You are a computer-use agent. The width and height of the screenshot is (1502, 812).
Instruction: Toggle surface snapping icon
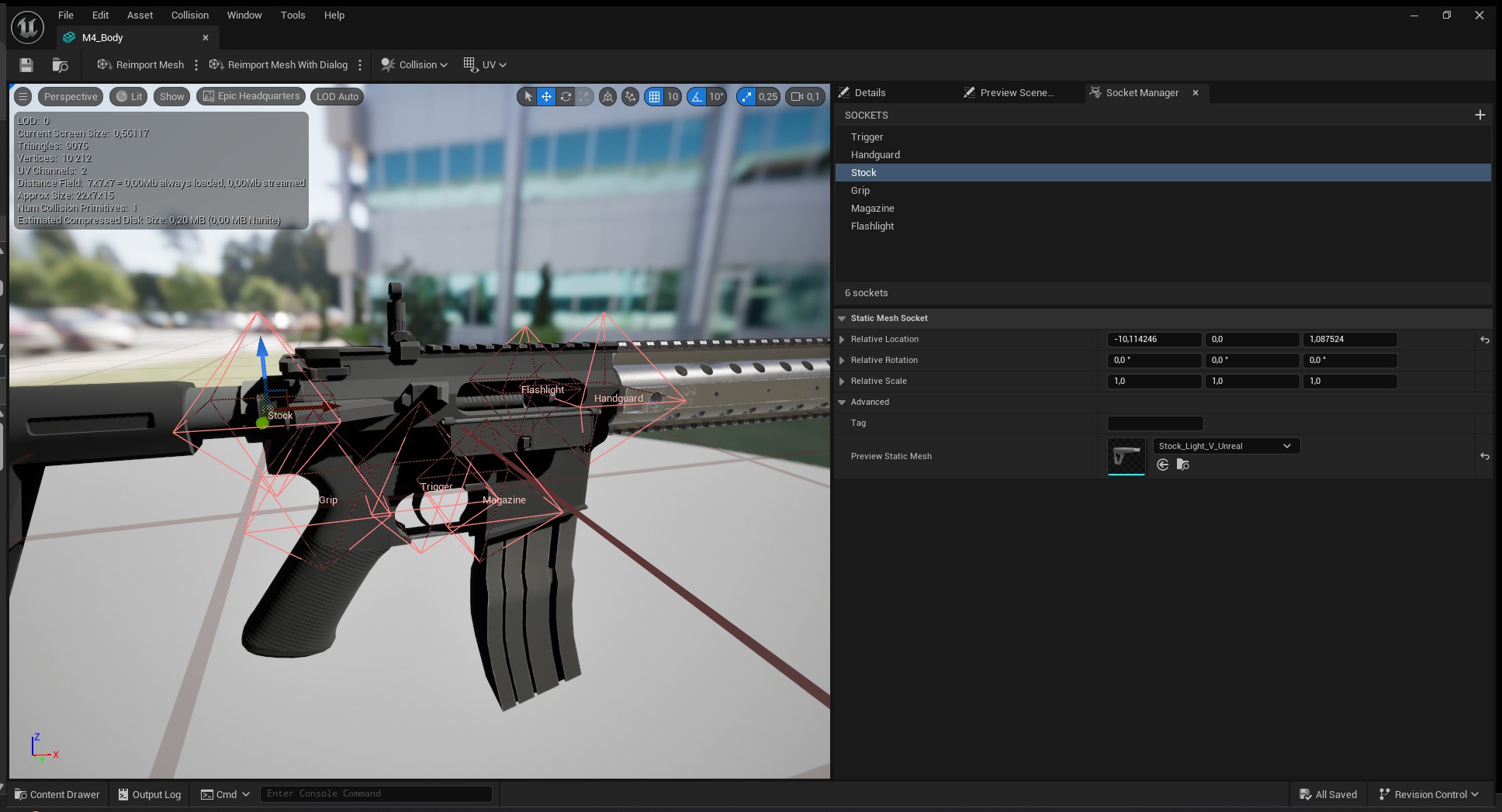tap(631, 96)
